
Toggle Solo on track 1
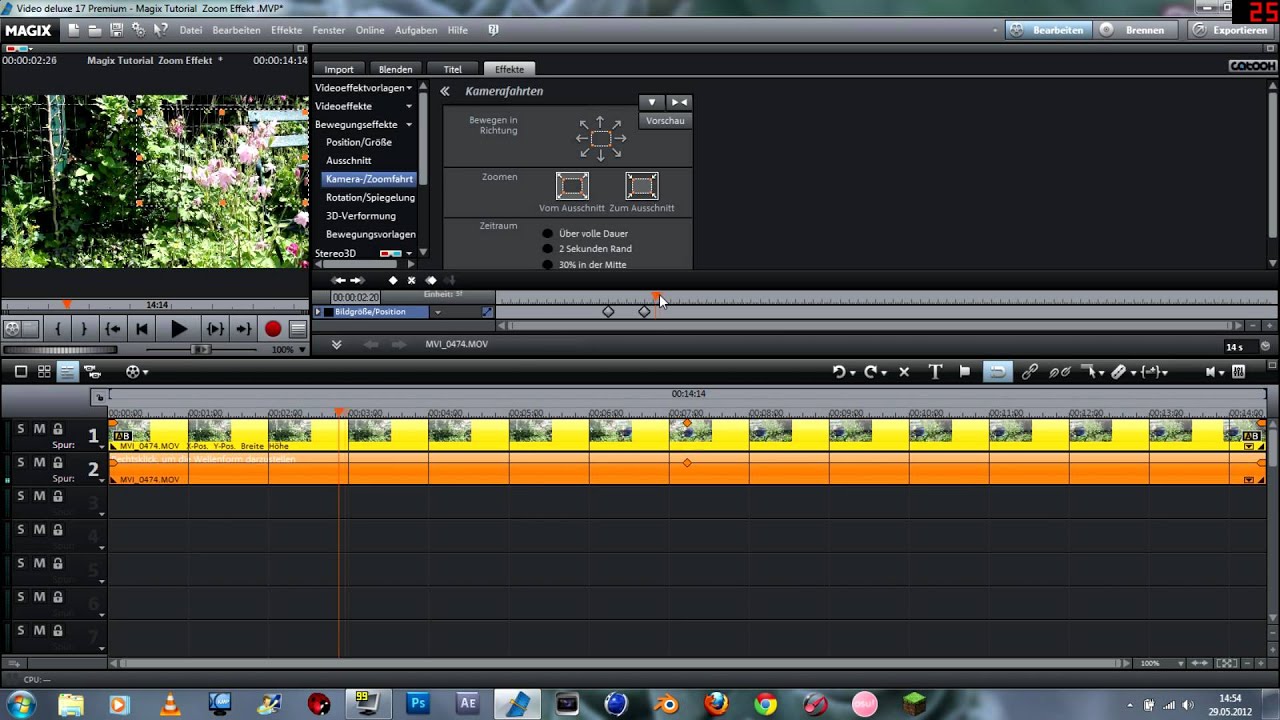click(x=20, y=429)
